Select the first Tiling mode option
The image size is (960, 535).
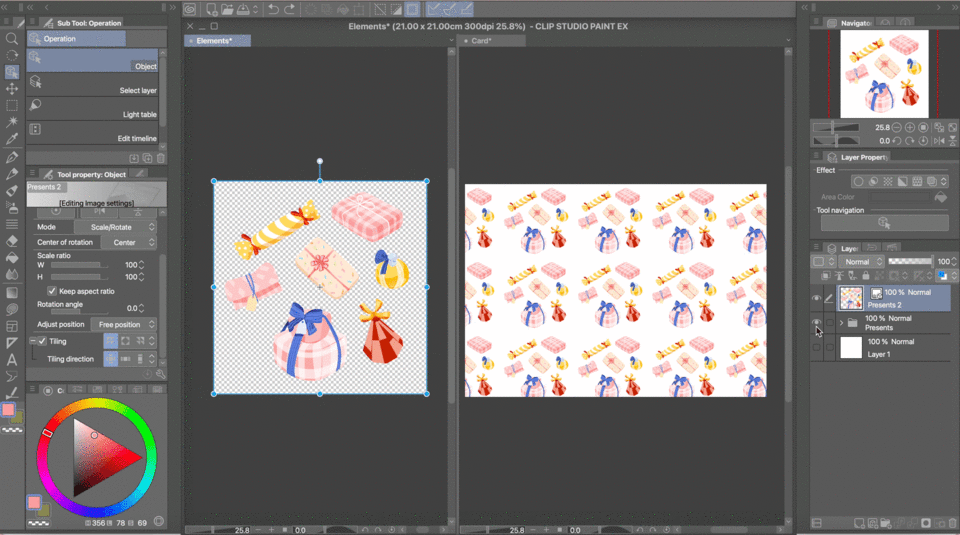[111, 341]
